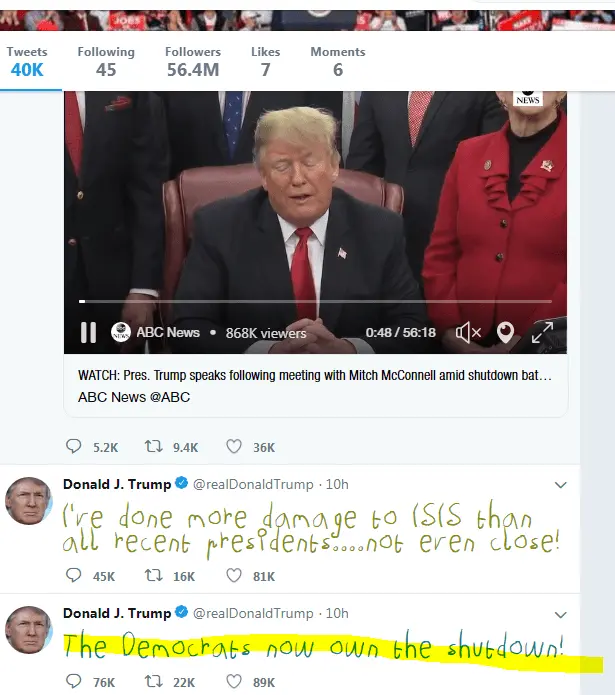
Task: Click the video progress bar
Action: [x=315, y=301]
